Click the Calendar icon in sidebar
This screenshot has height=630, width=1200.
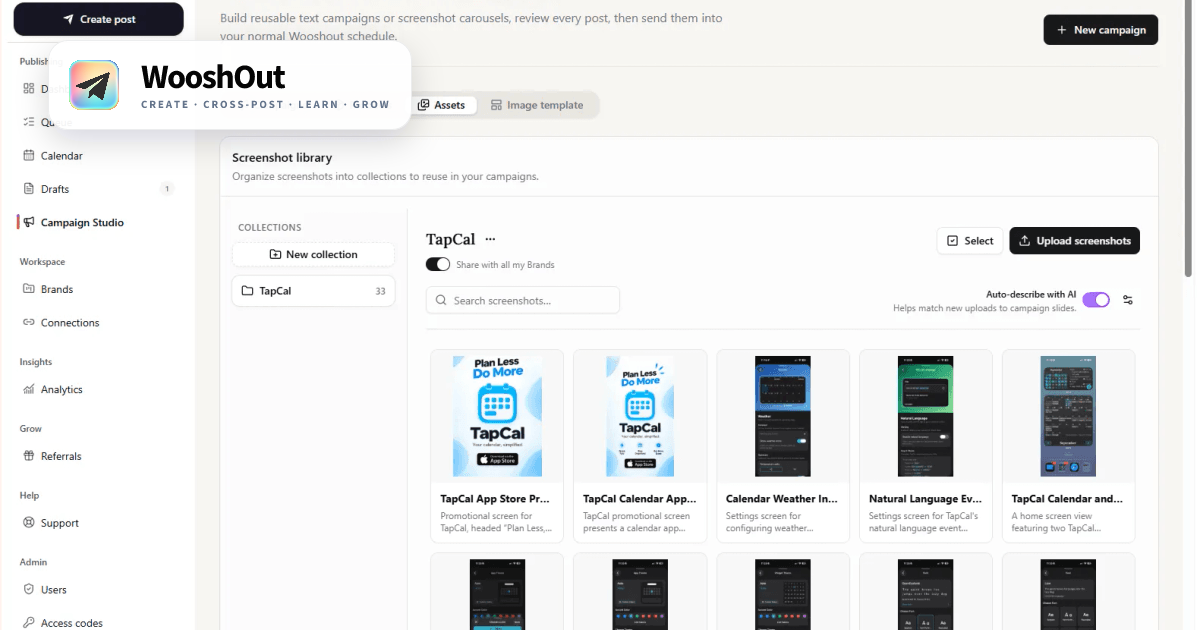click(x=29, y=156)
